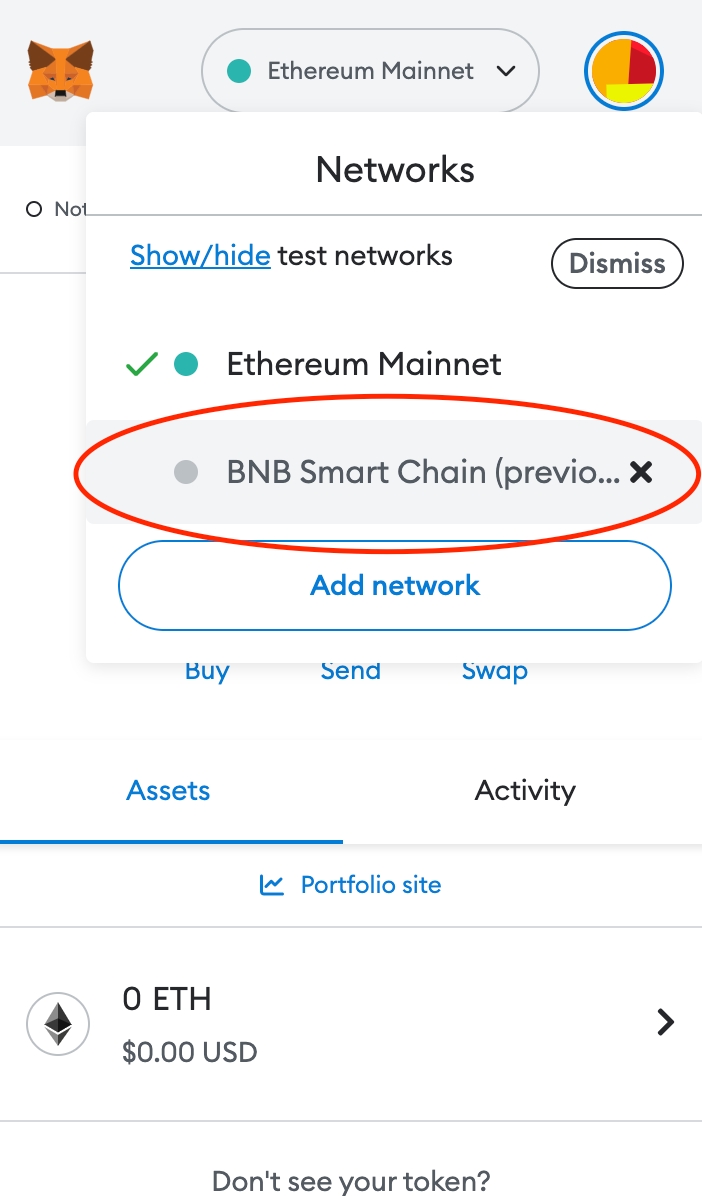Open the Portfolio site link
The height and width of the screenshot is (1196, 702).
coord(370,885)
